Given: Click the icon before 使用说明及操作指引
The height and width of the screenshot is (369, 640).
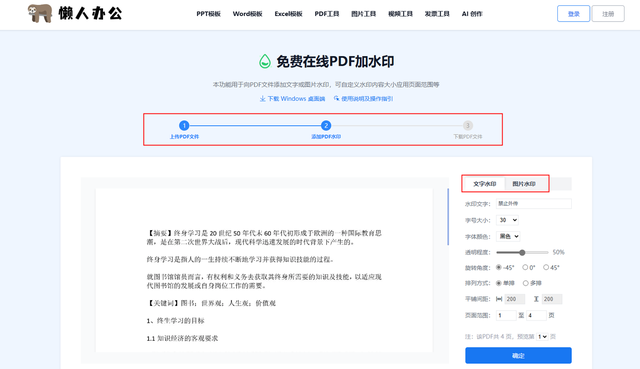Looking at the screenshot, I should [336, 98].
